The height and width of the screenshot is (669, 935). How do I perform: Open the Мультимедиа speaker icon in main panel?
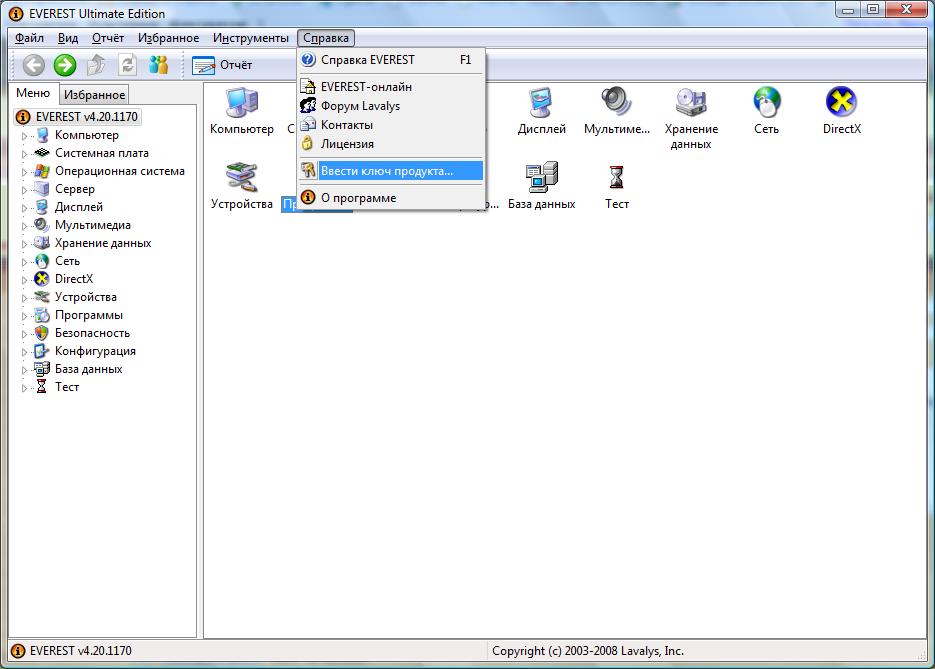tap(616, 102)
